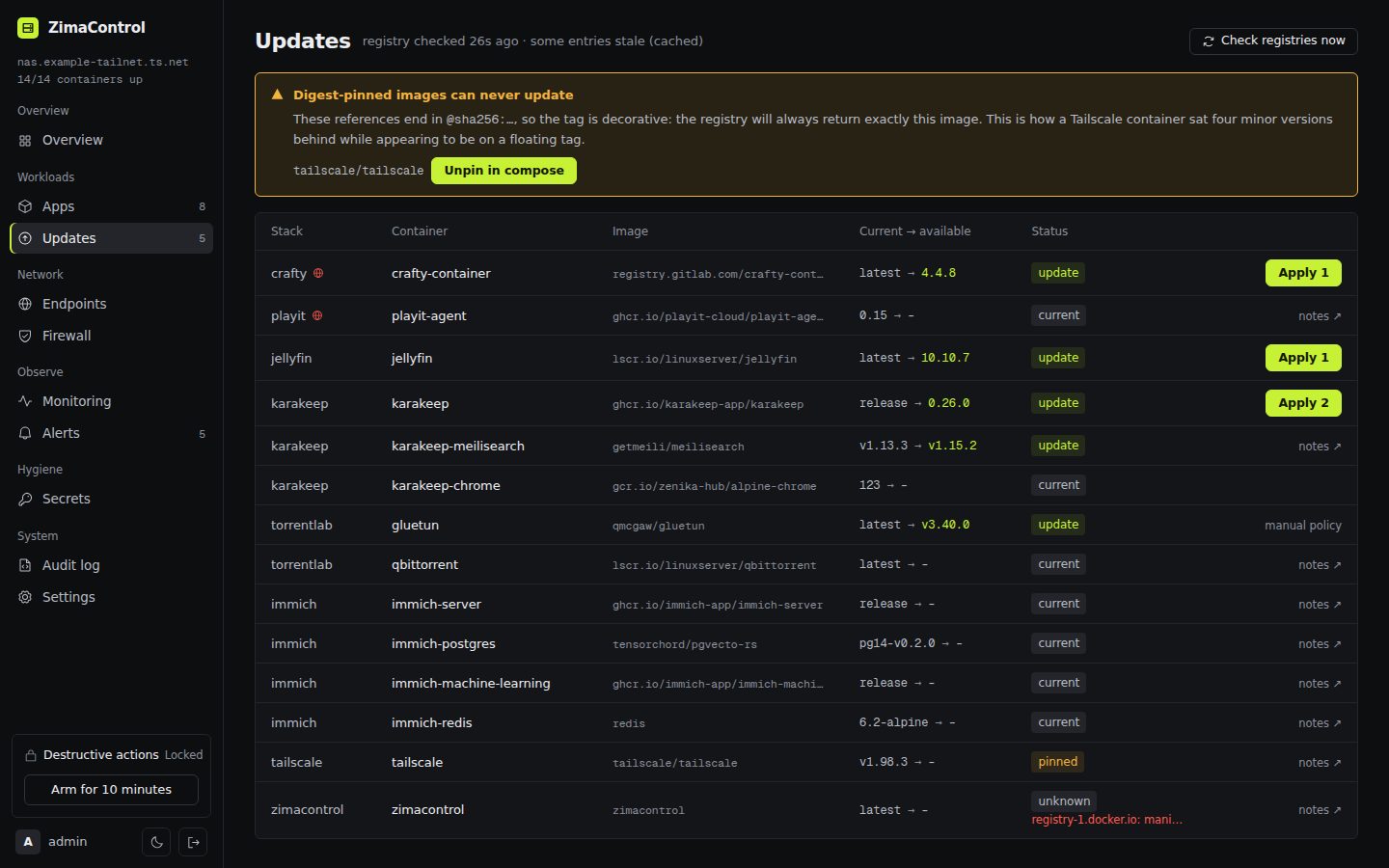Click the warning triangle in the banner
This screenshot has width=1389, height=868.
coord(277,95)
